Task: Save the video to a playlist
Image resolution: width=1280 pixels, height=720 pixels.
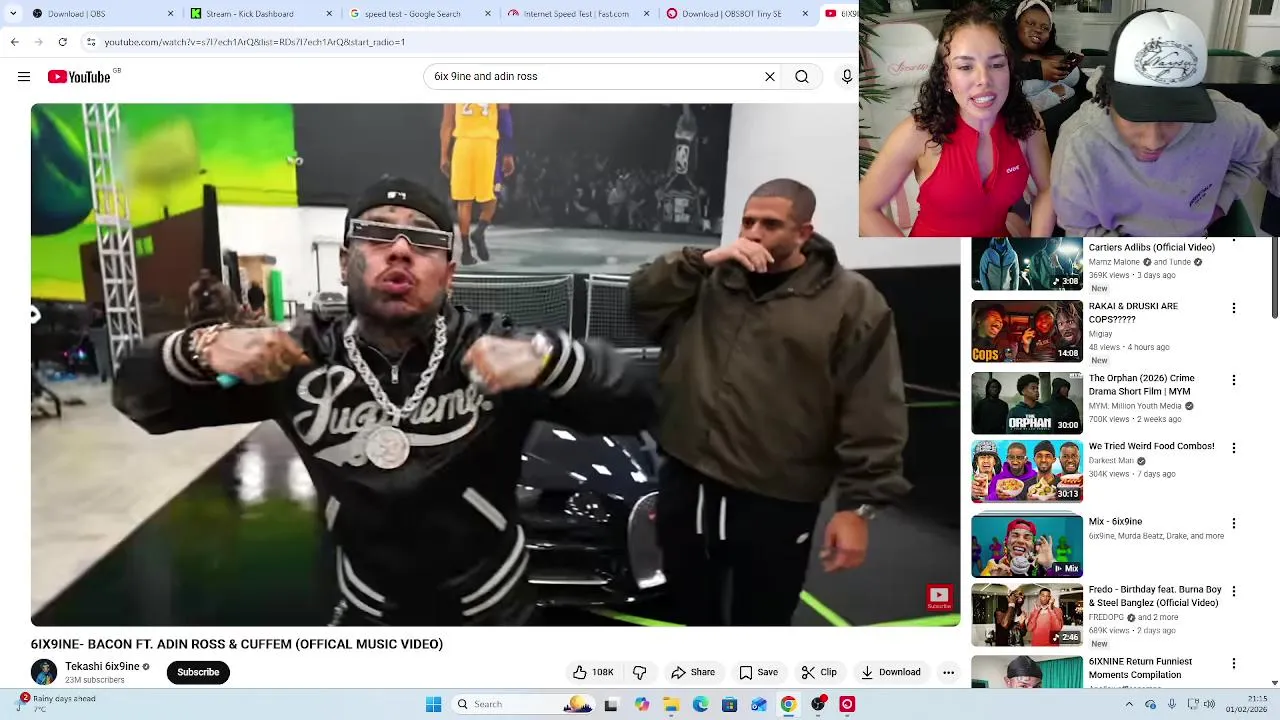Action: point(758,672)
